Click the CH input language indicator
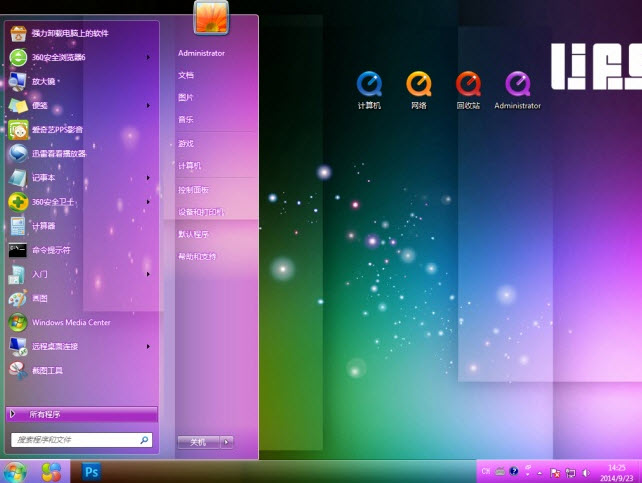Image resolution: width=642 pixels, height=483 pixels. pyautogui.click(x=486, y=472)
